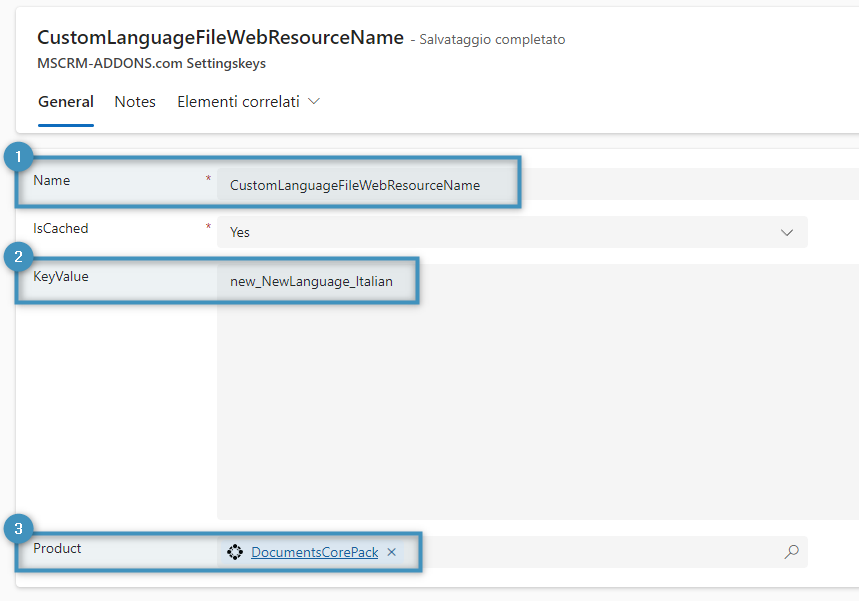Open the IsCached dropdown arrow
Viewport: 859px width, 601px height.
[787, 232]
